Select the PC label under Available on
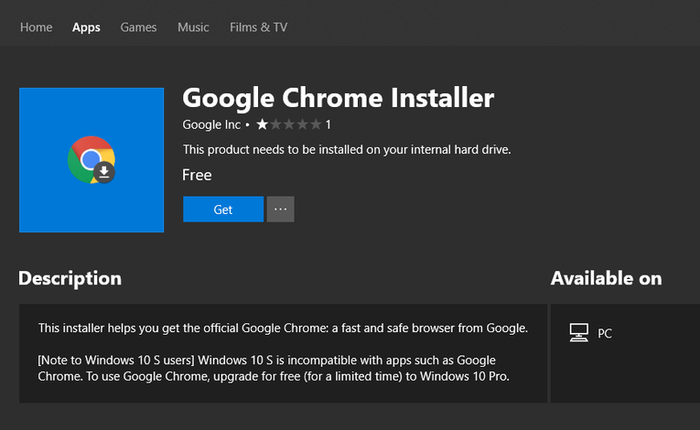The width and height of the screenshot is (700, 430). (x=604, y=334)
